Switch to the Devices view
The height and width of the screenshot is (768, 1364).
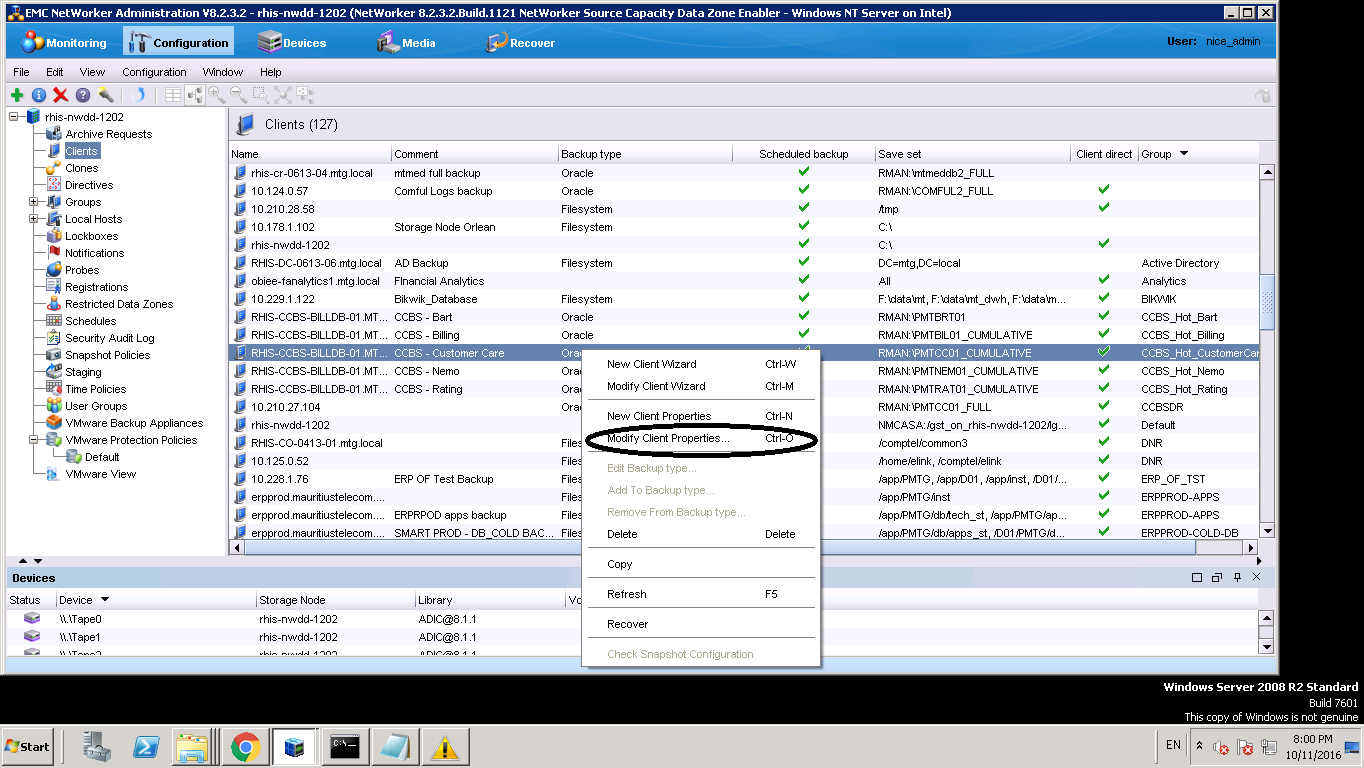pos(291,43)
